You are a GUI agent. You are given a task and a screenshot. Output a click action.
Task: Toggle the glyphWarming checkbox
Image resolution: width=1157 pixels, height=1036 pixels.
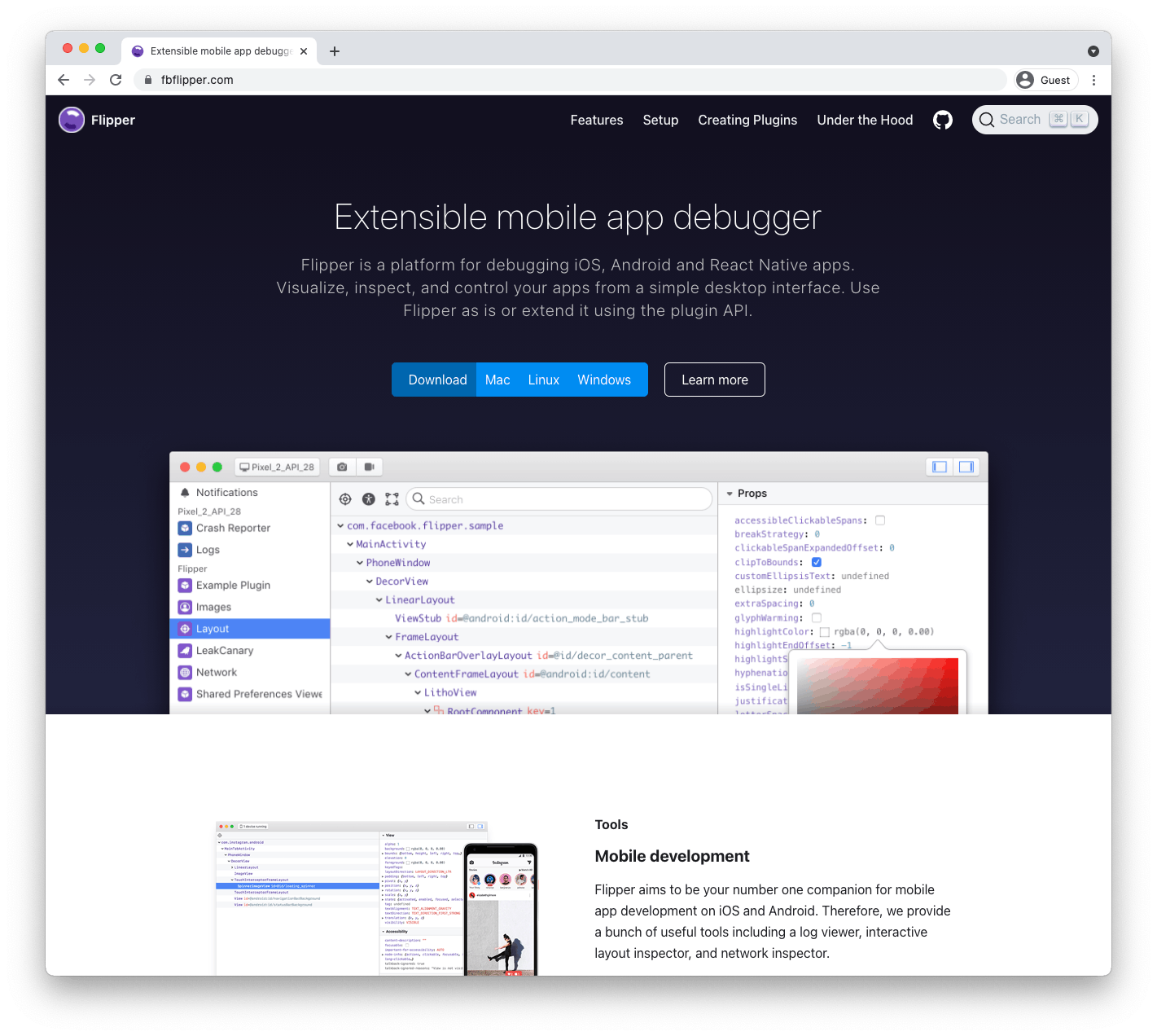pos(817,618)
